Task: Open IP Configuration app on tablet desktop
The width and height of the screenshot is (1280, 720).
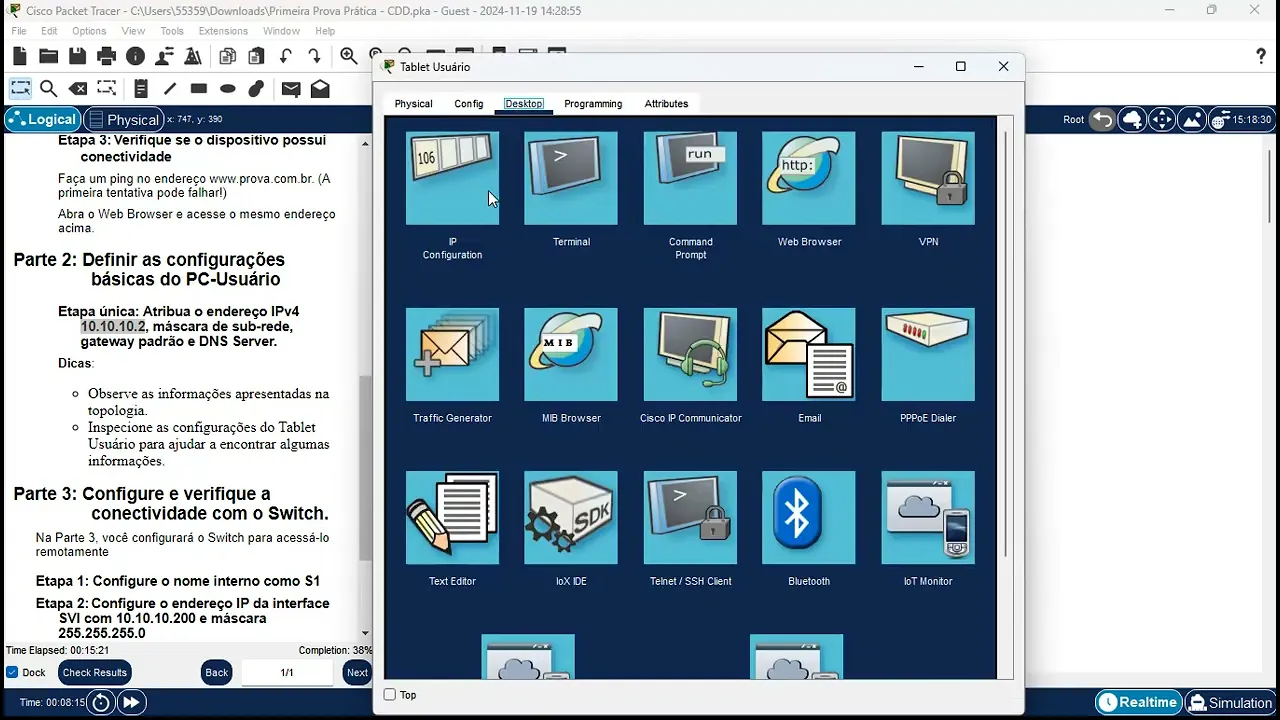Action: point(452,178)
